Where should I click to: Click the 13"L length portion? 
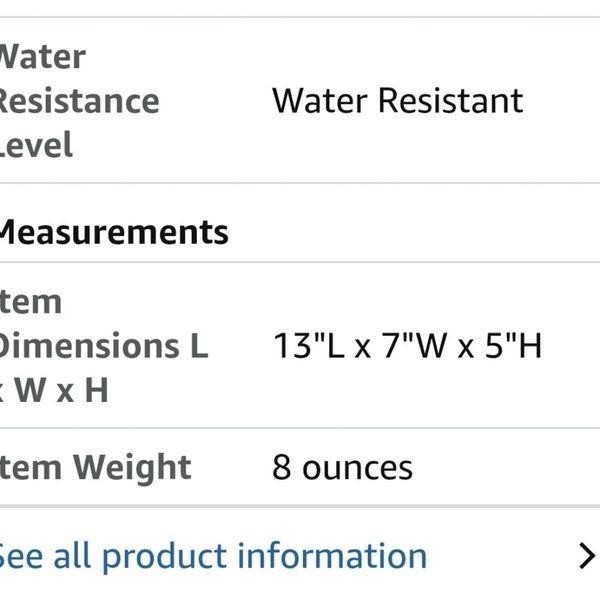coord(309,346)
